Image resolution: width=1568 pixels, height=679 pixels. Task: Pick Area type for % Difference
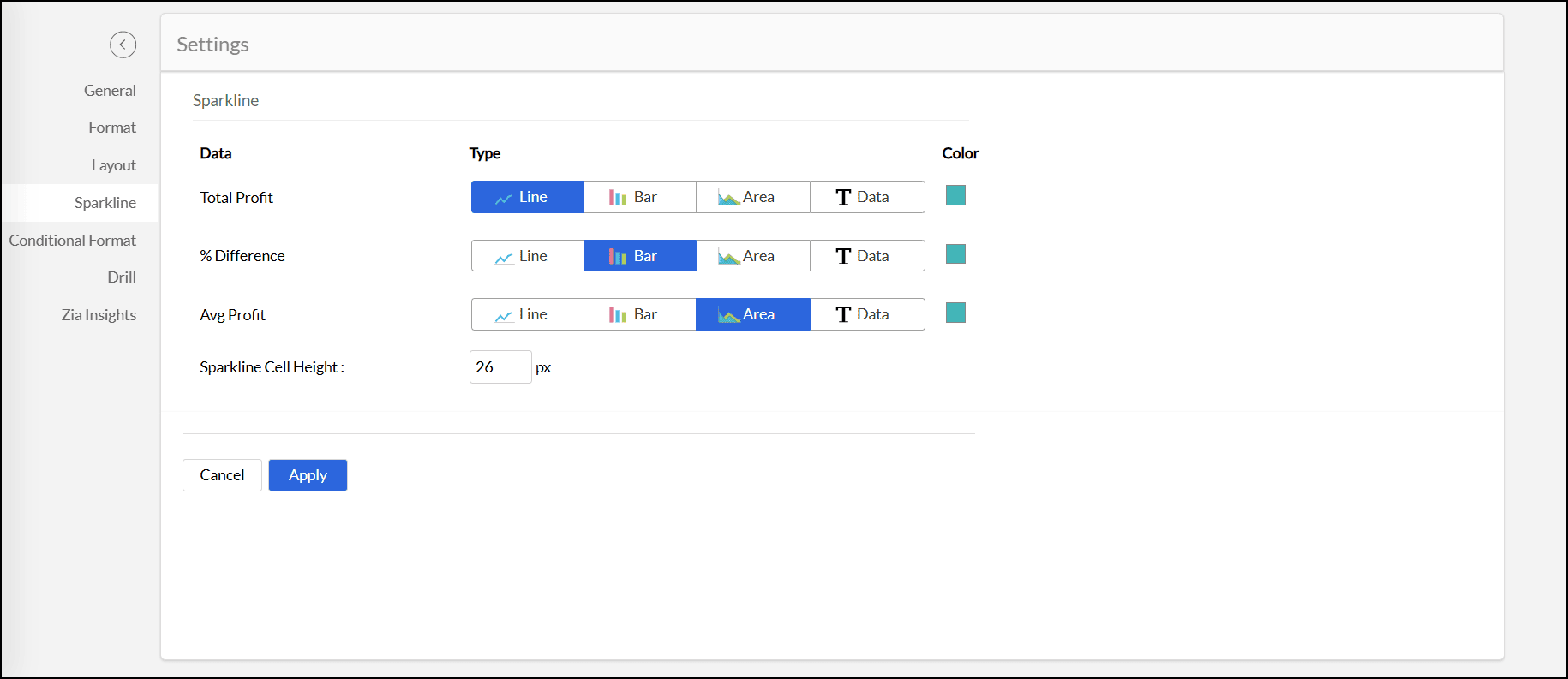[x=752, y=256]
